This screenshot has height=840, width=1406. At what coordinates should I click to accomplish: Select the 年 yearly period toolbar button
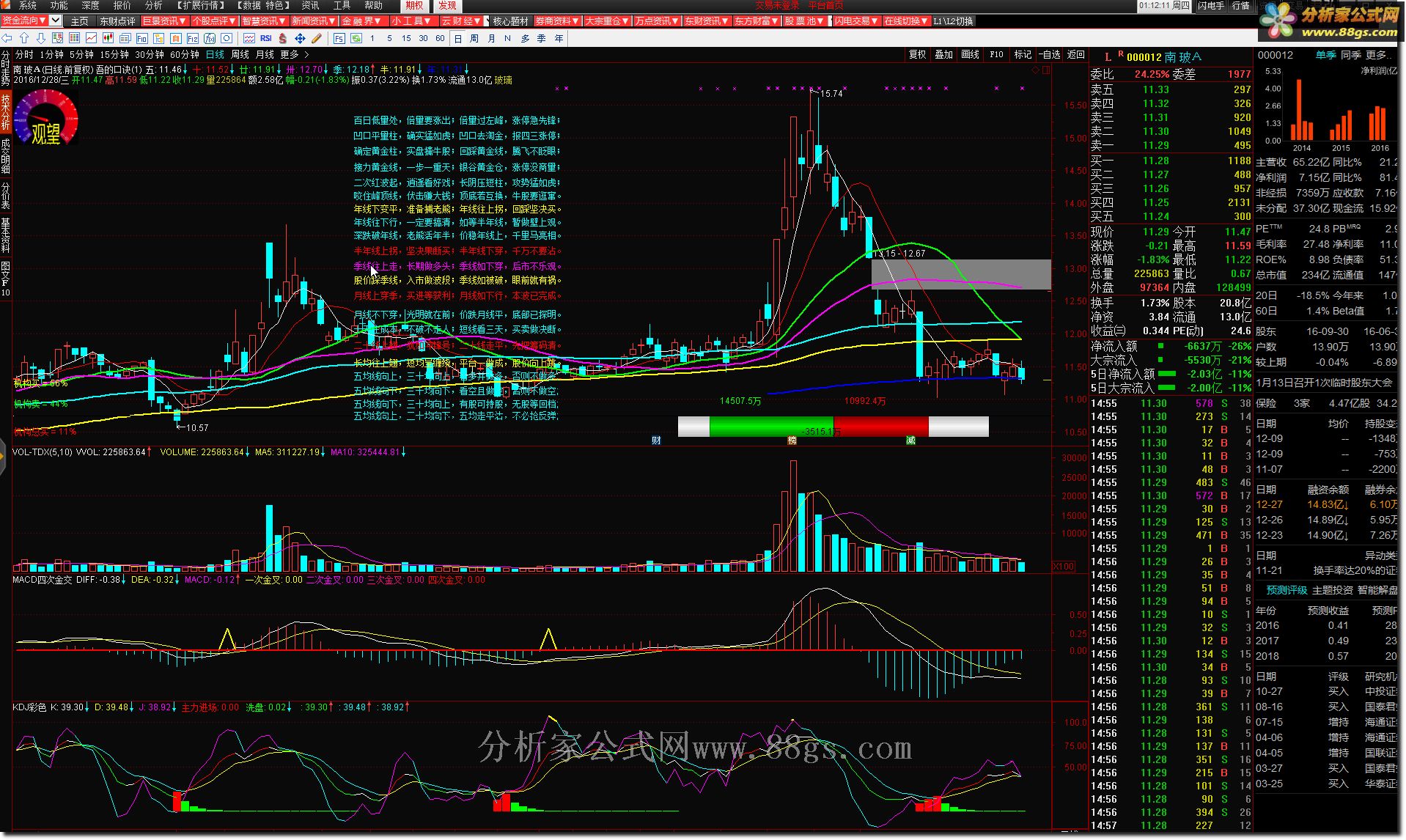tap(559, 38)
